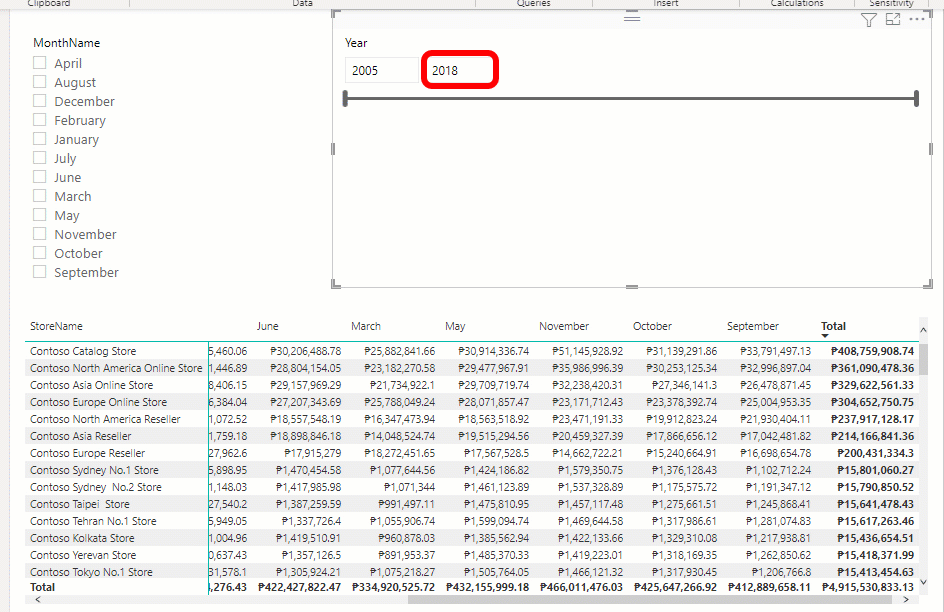Open the Sensitivity ribbon group

[x=890, y=3]
